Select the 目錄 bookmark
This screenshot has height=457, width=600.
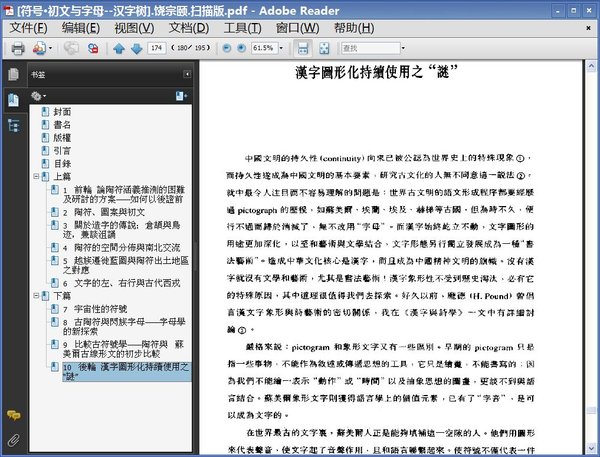pos(62,164)
